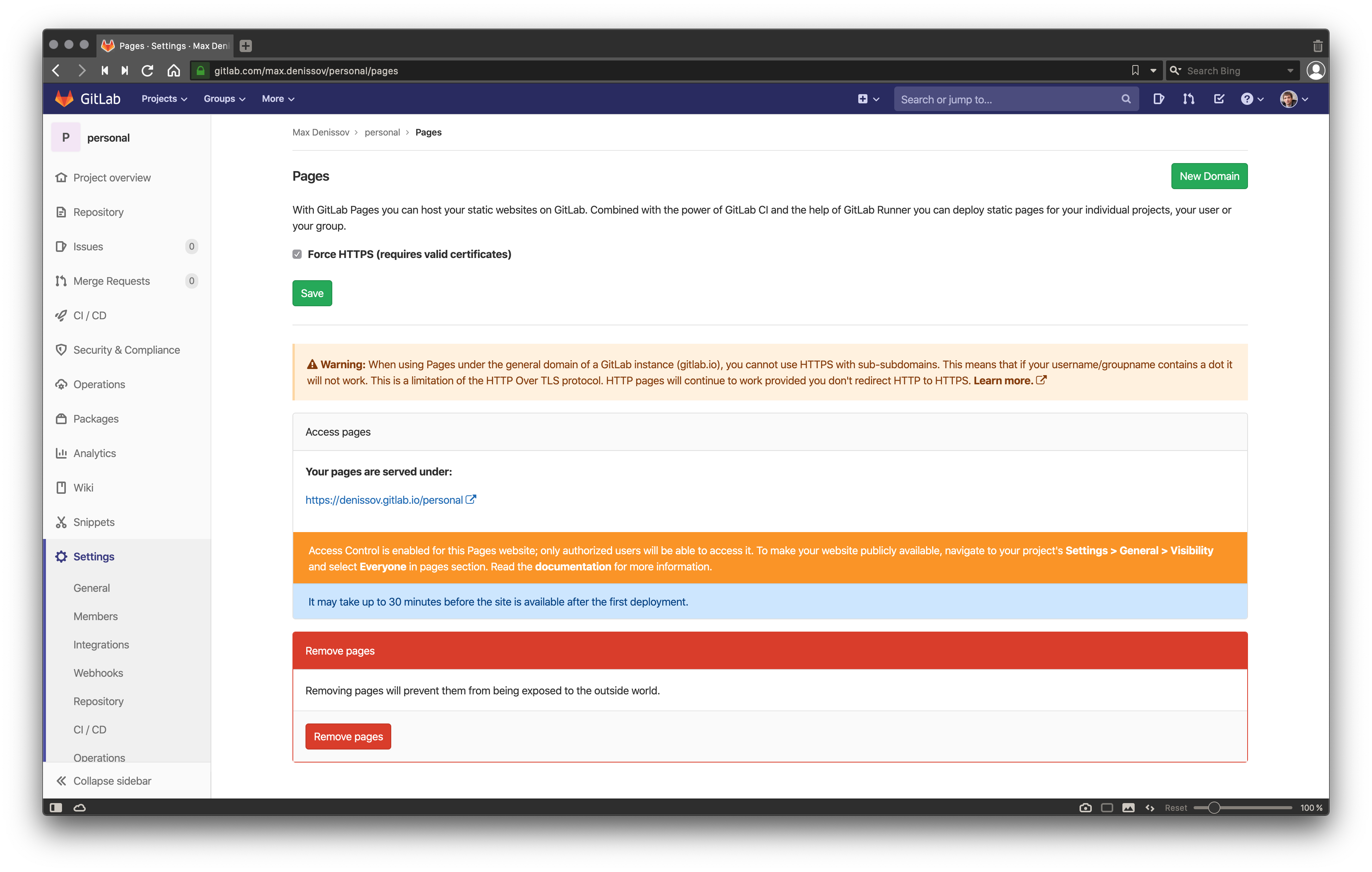1372x872 pixels.
Task: Expand the More dropdown in navbar
Action: tap(278, 98)
